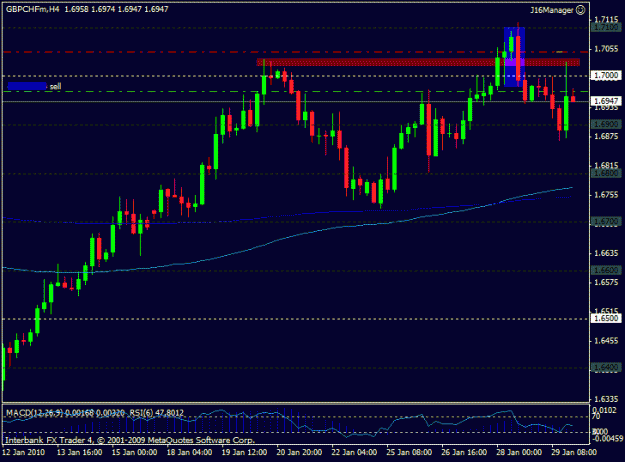Click the green dash-dot horizontal line
The image size is (625, 462).
click(x=295, y=92)
